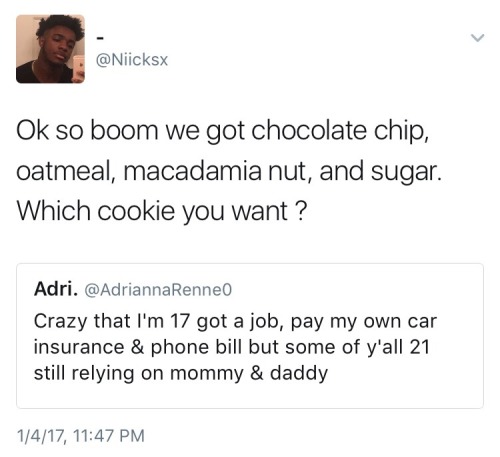Select the word 'macadamia' in tweet
The image size is (500, 457).
point(192,171)
